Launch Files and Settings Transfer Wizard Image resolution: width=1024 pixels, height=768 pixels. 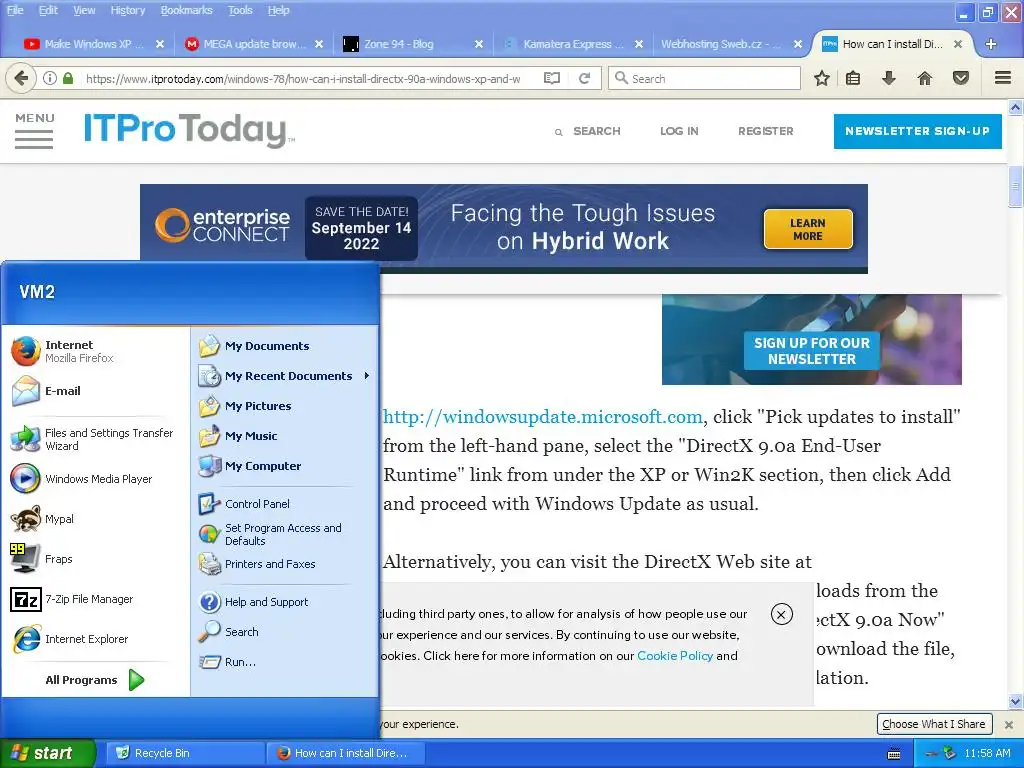(x=96, y=439)
